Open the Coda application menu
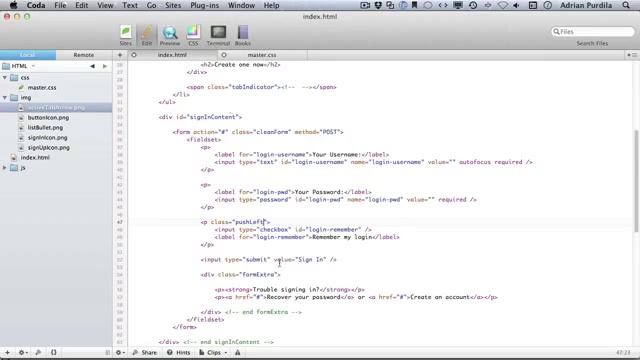The height and width of the screenshot is (360, 640). coord(36,5)
